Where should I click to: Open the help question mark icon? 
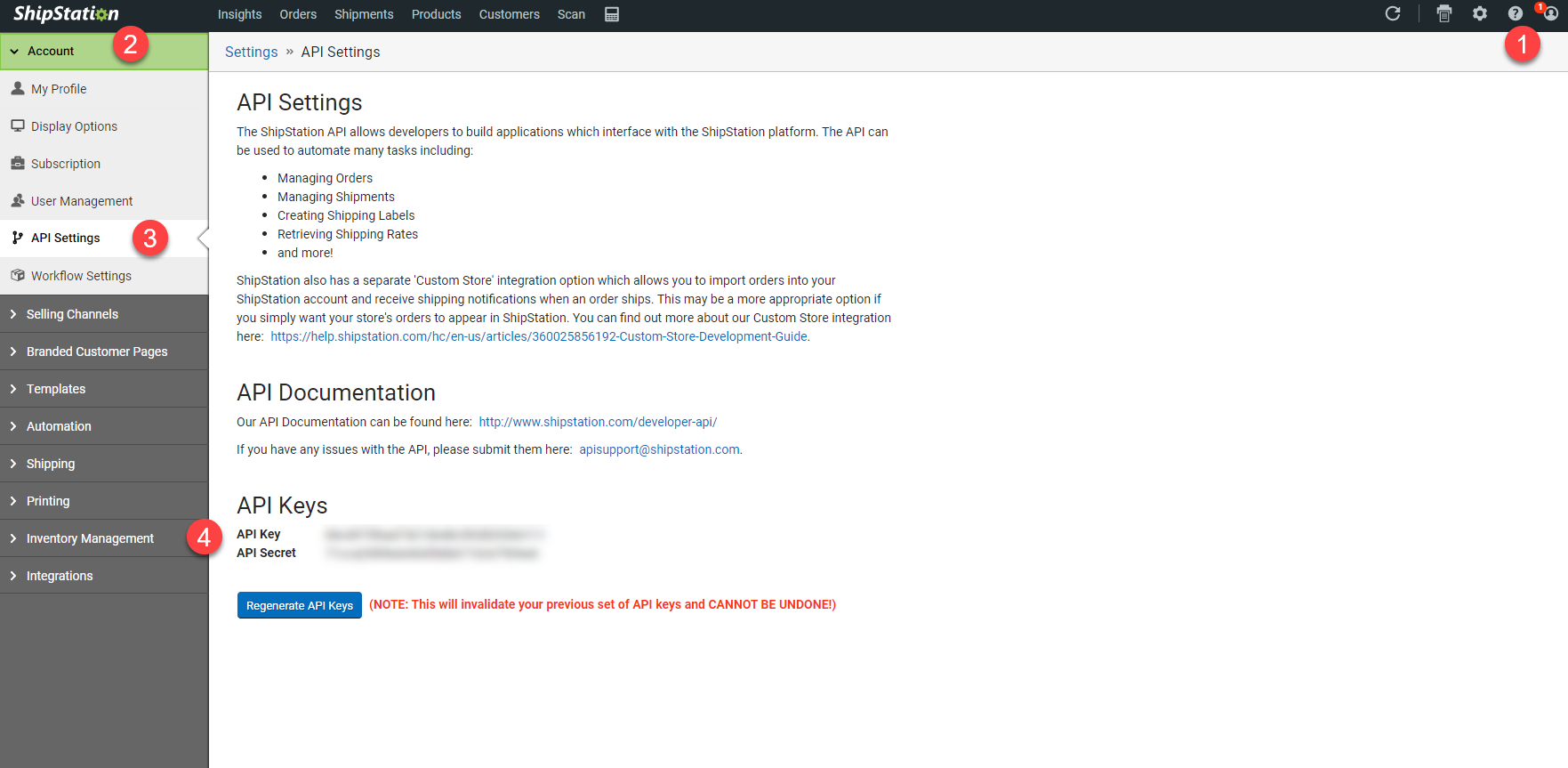pyautogui.click(x=1516, y=13)
